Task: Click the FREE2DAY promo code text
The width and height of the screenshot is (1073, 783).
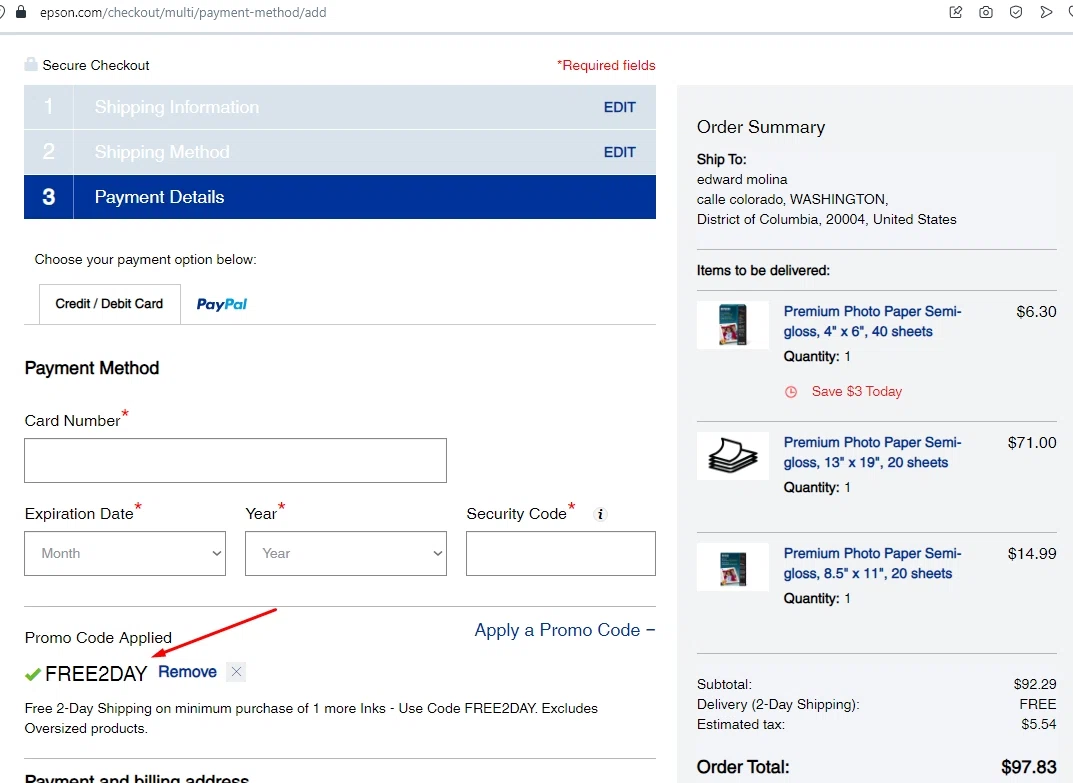Action: (x=96, y=674)
